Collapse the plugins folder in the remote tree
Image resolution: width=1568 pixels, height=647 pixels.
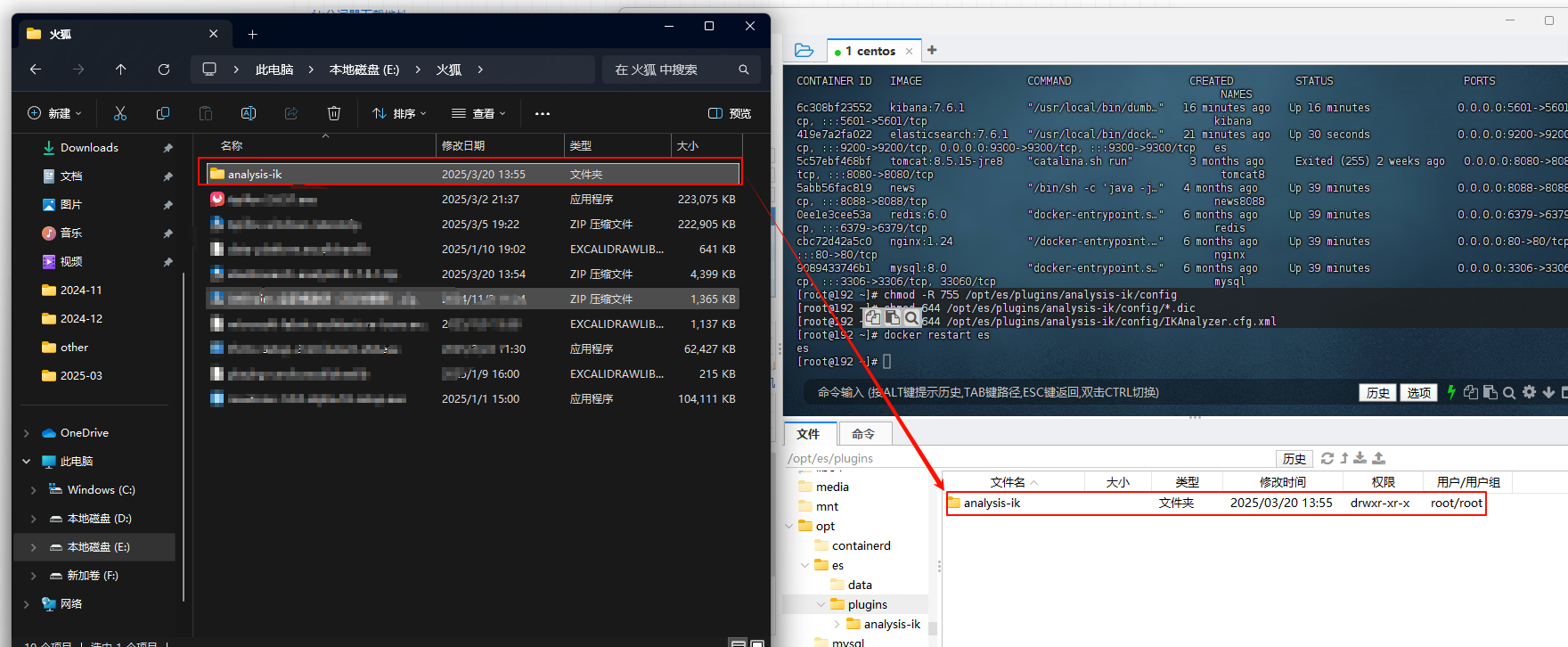pos(821,604)
